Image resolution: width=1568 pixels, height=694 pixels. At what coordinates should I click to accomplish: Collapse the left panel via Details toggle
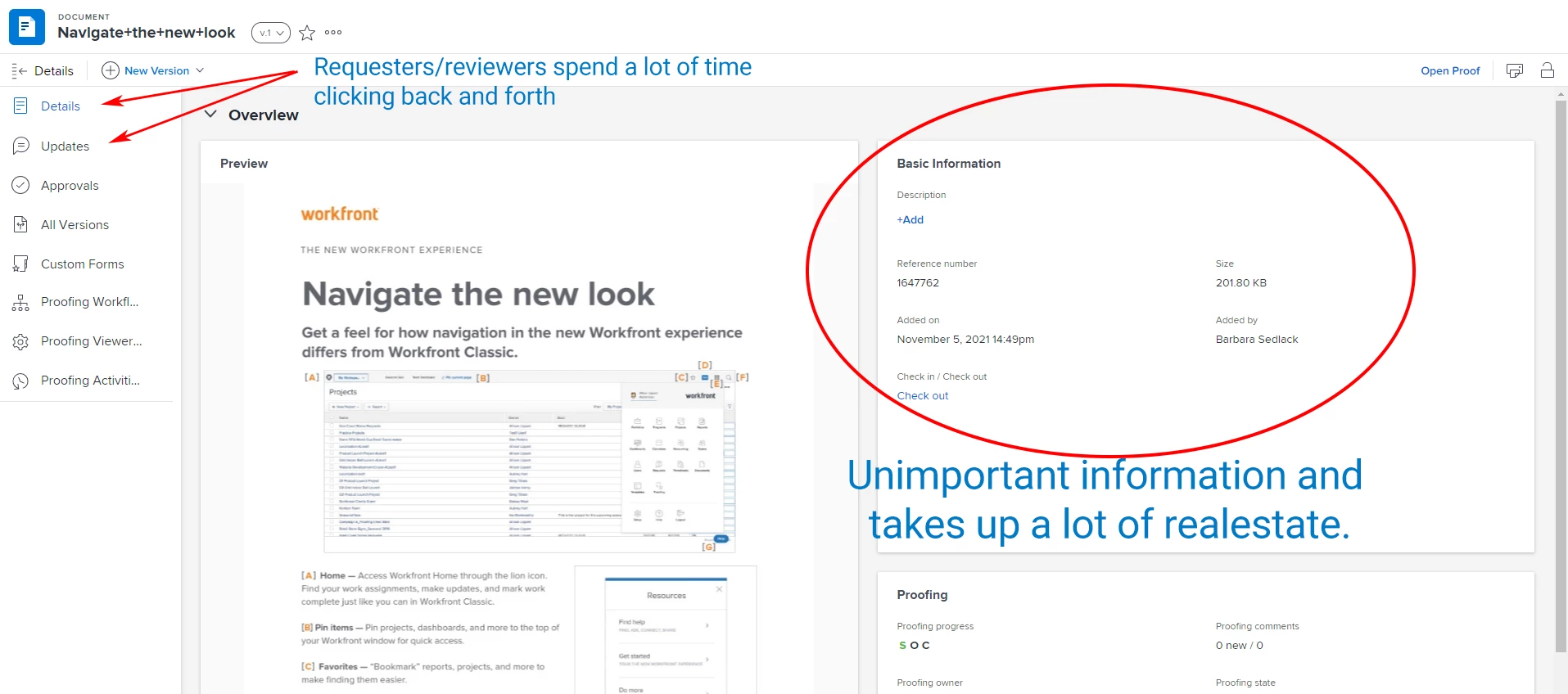(x=43, y=71)
